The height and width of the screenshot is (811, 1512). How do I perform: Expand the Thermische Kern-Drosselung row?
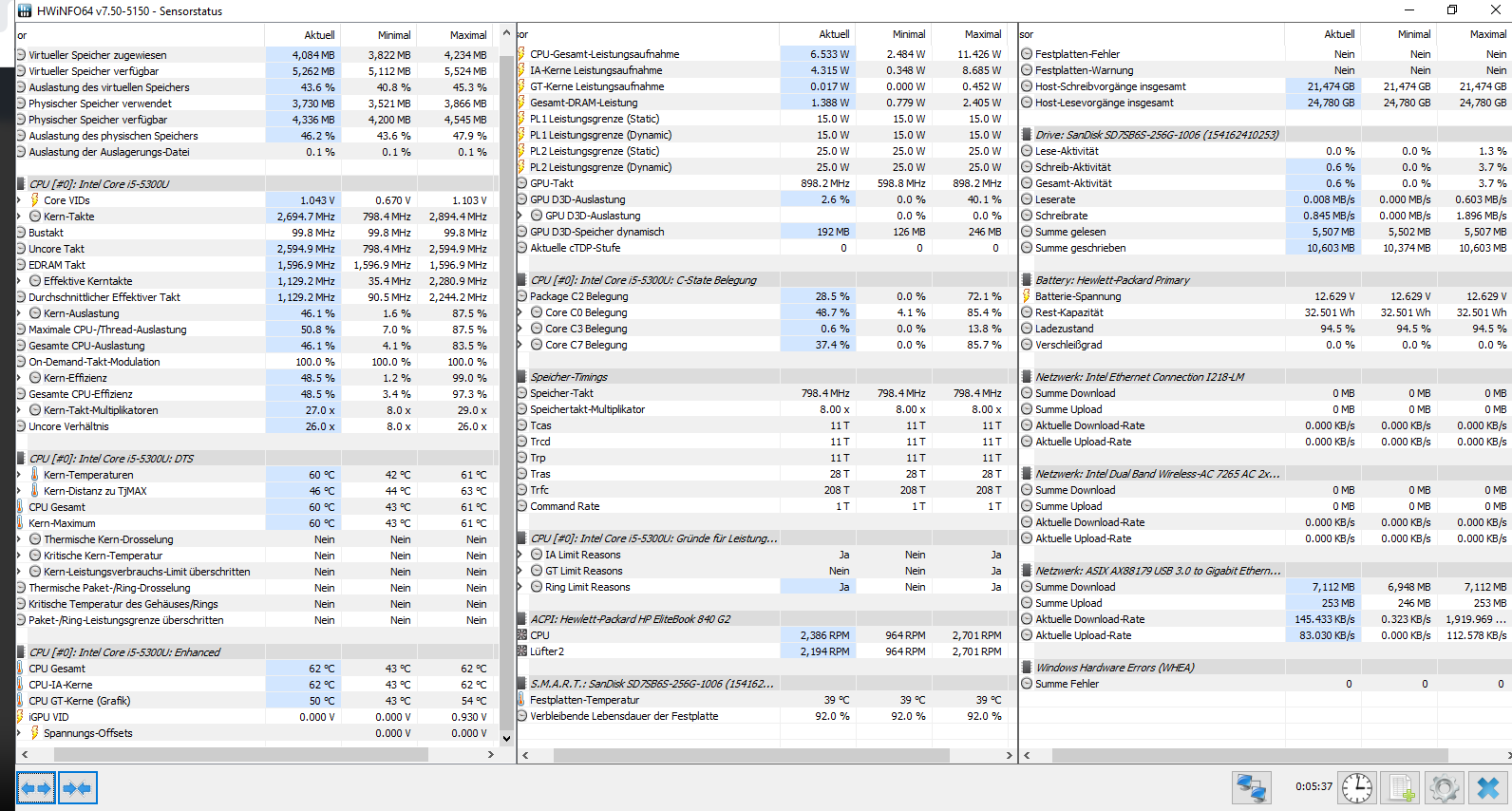[19, 539]
